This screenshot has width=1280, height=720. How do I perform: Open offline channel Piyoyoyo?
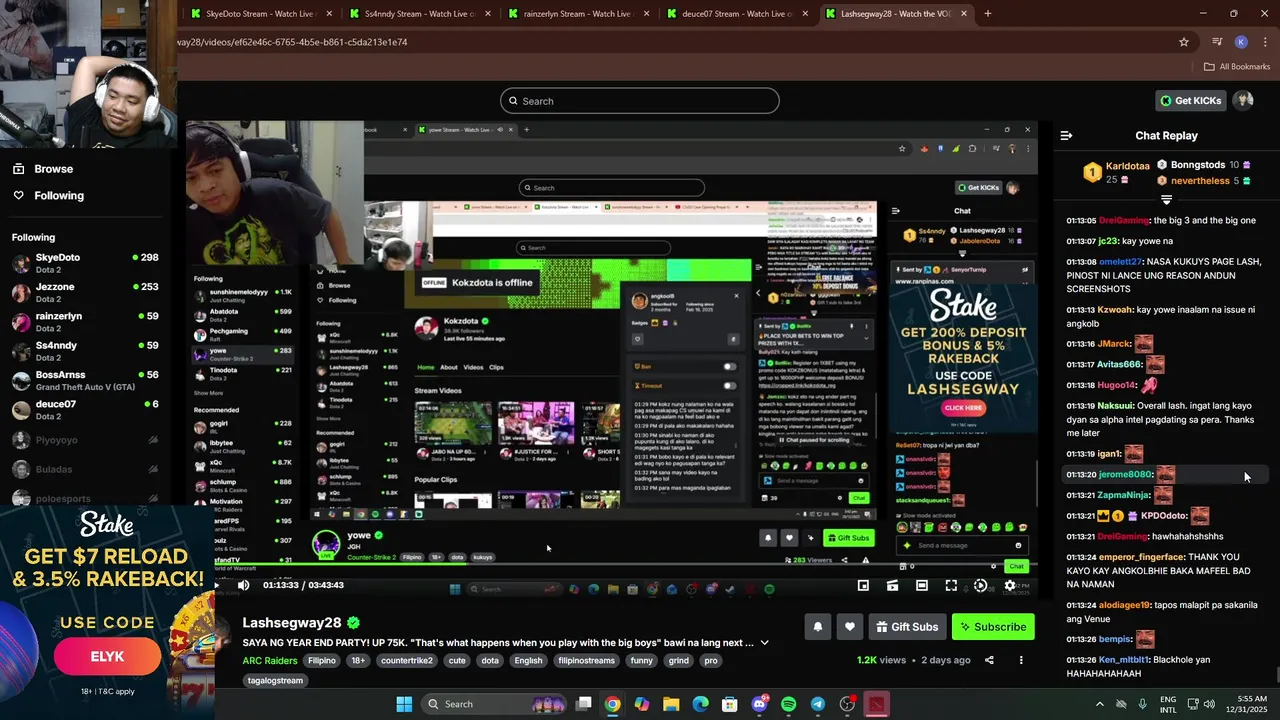tap(85, 439)
